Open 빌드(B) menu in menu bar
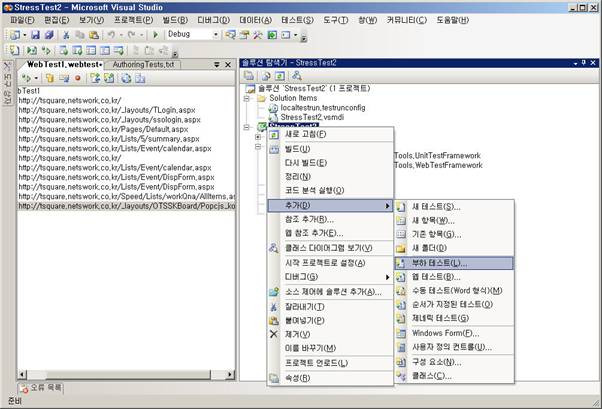The height and width of the screenshot is (409, 602). click(x=175, y=20)
